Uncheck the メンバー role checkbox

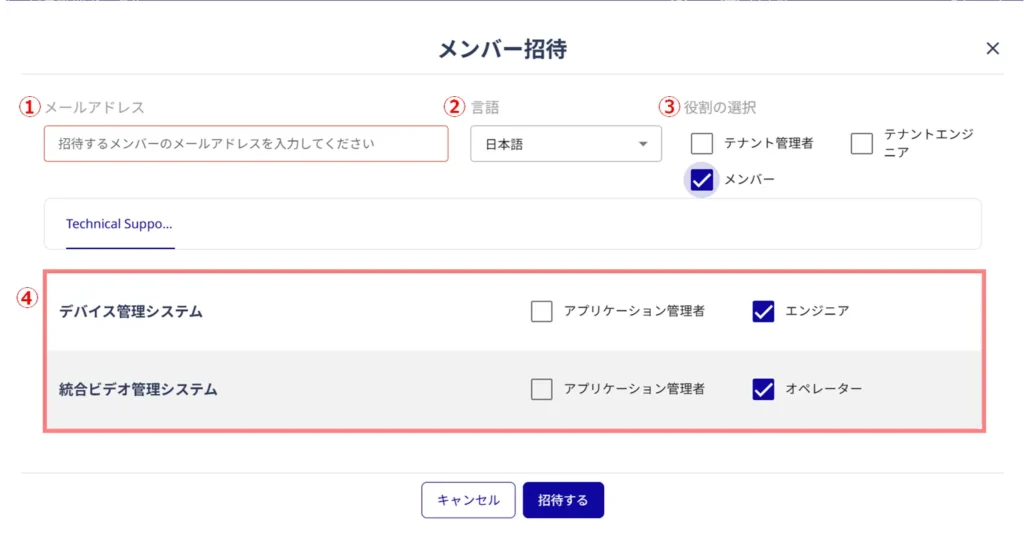pos(702,180)
